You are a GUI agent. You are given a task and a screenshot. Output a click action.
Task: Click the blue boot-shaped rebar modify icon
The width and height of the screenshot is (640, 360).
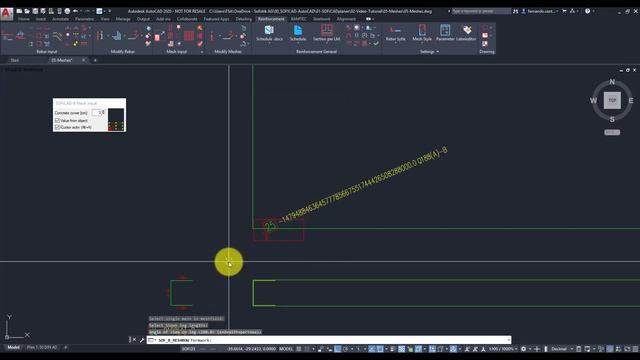pyautogui.click(x=117, y=36)
